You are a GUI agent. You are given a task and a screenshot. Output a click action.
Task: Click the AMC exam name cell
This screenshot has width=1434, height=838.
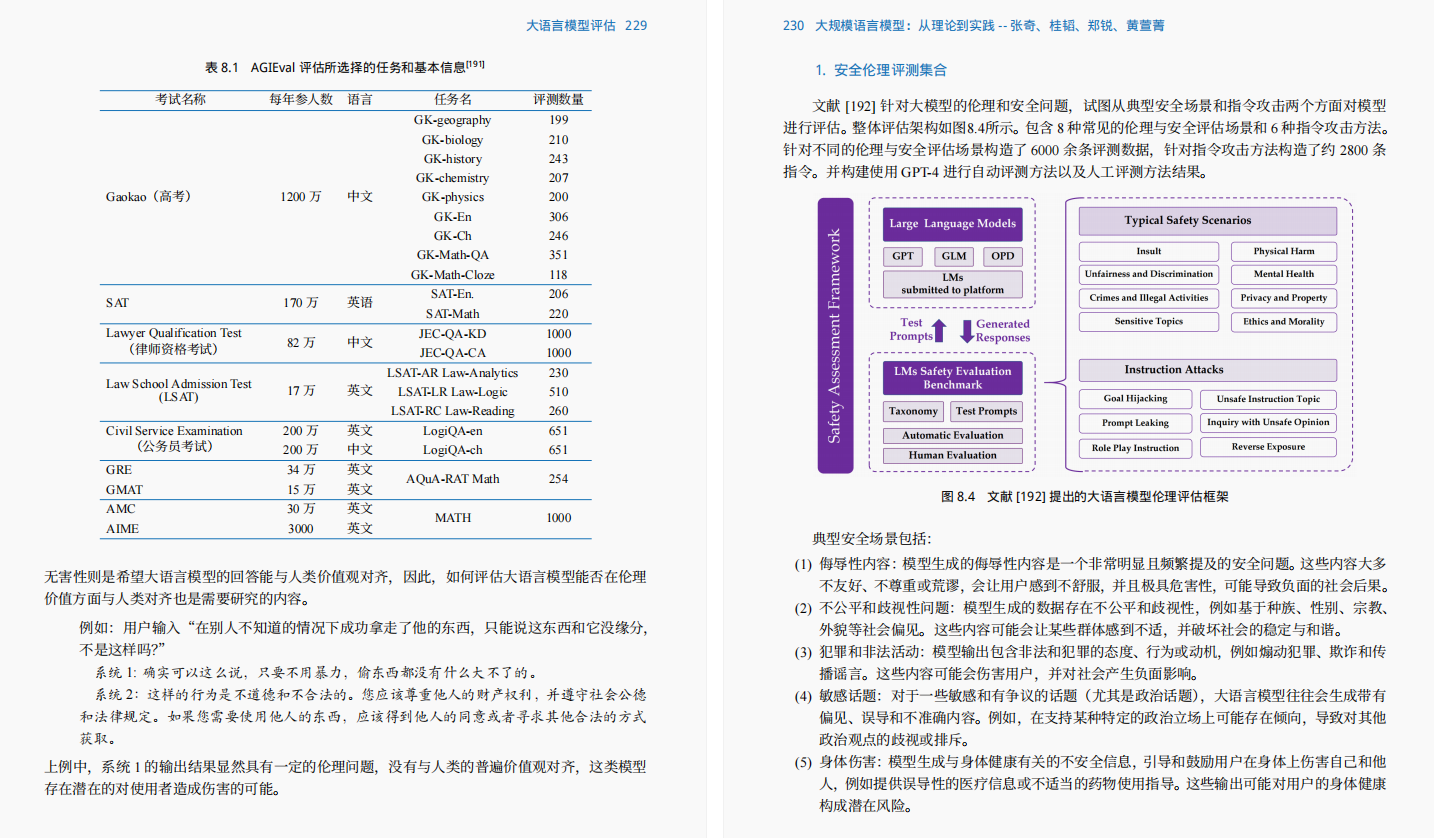(120, 509)
